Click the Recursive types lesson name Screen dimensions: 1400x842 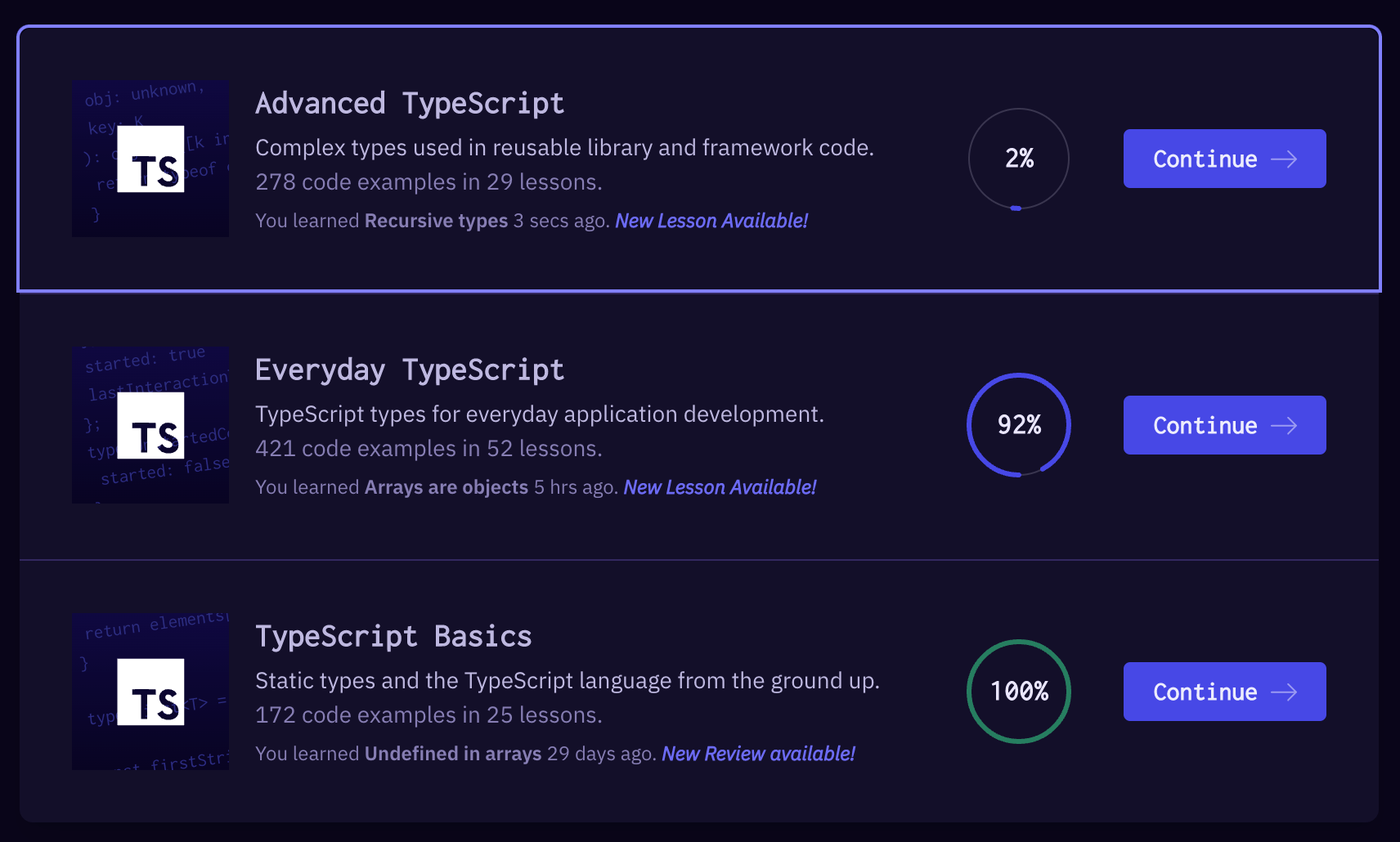pyautogui.click(x=436, y=221)
